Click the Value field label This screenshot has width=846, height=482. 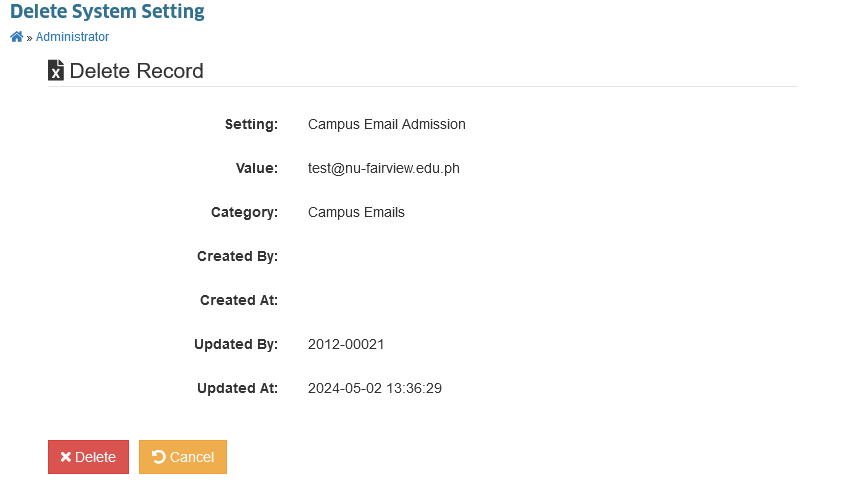[x=257, y=168]
